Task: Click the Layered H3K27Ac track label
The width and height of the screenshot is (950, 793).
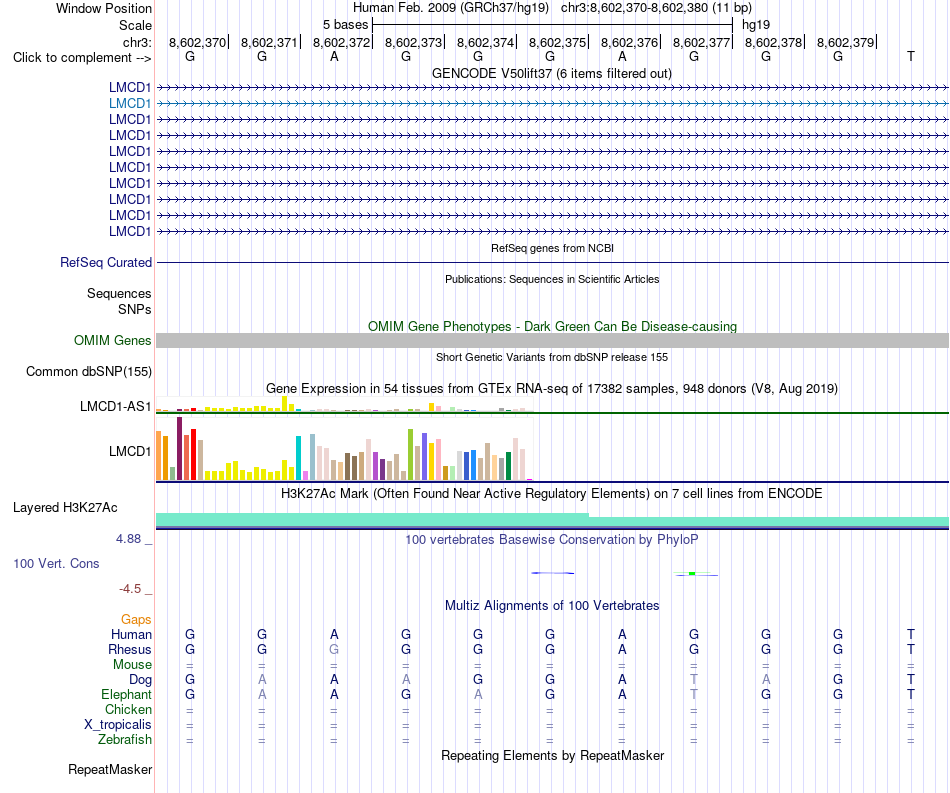Action: pyautogui.click(x=65, y=508)
